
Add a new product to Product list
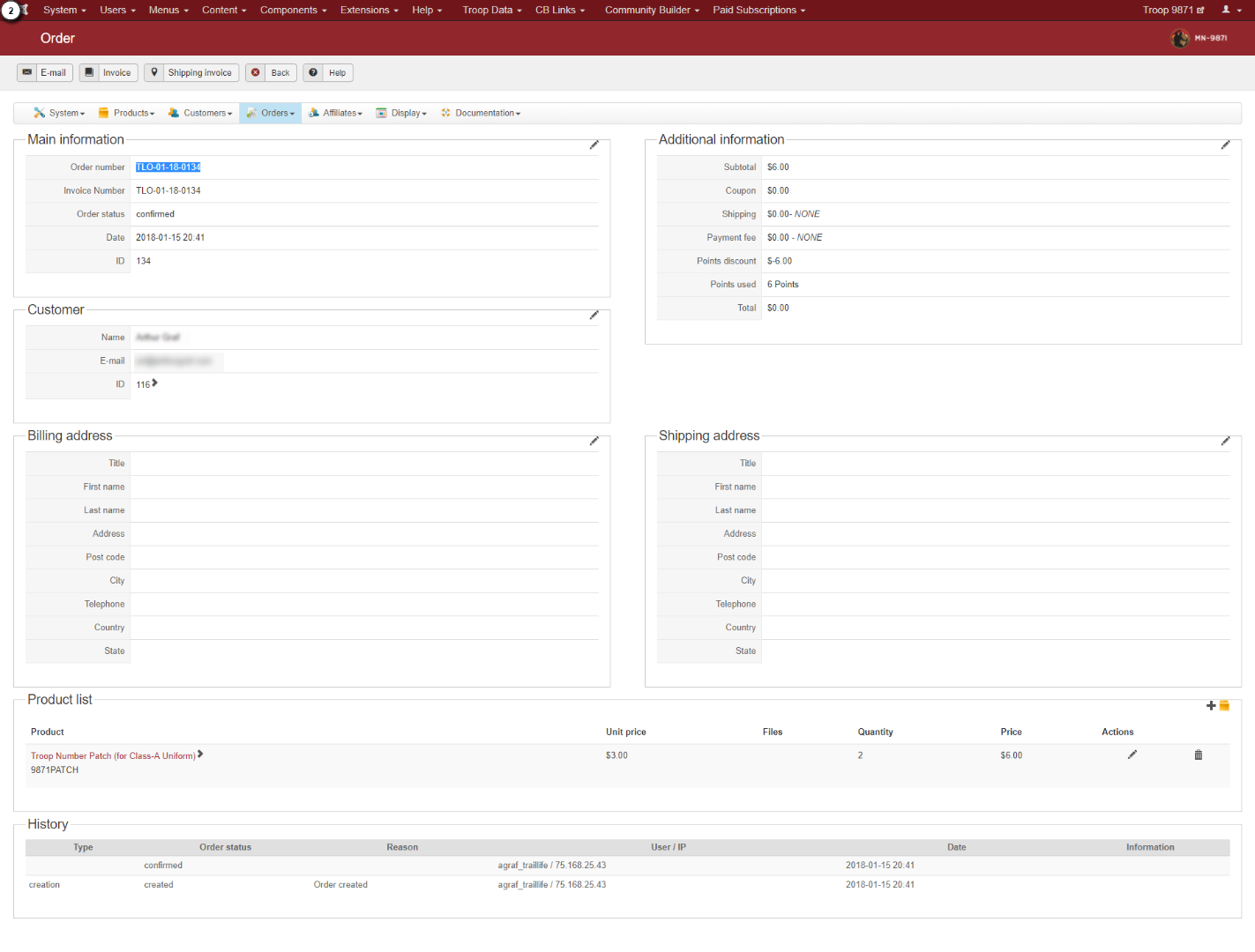click(1217, 706)
